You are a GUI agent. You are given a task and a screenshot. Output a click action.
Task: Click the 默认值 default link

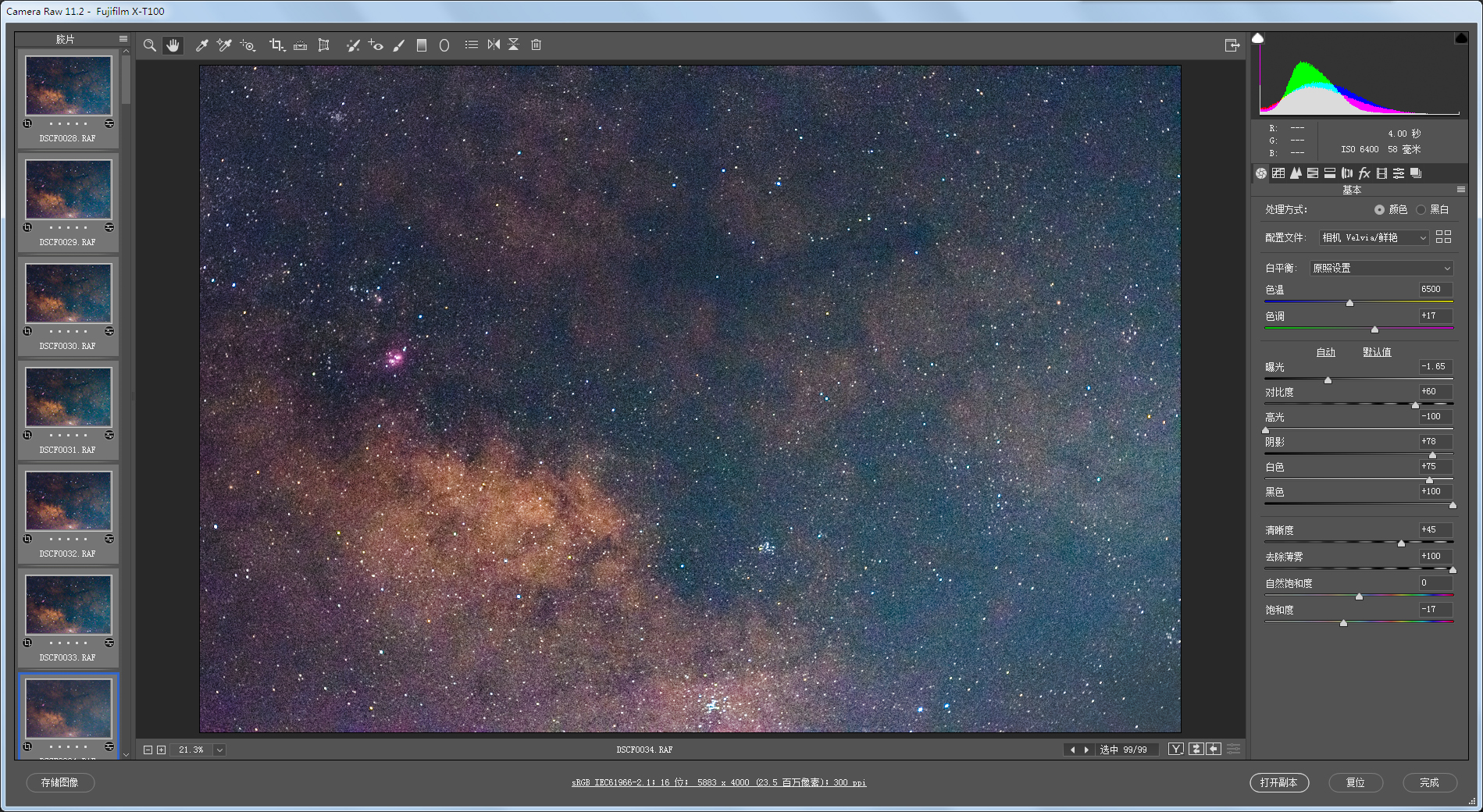point(1377,352)
